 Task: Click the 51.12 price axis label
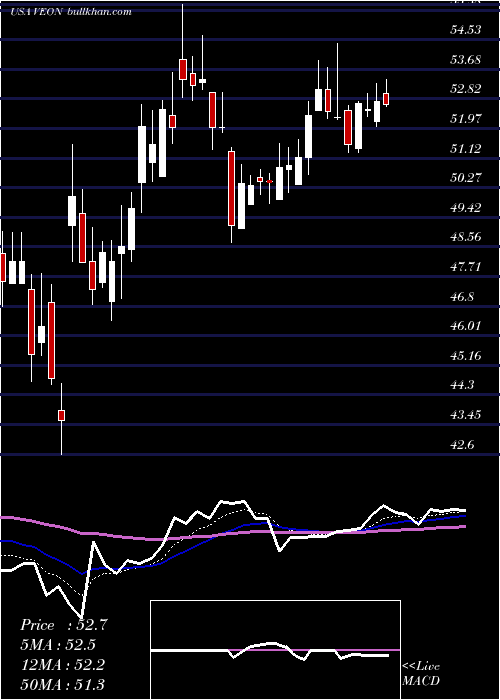point(466,148)
